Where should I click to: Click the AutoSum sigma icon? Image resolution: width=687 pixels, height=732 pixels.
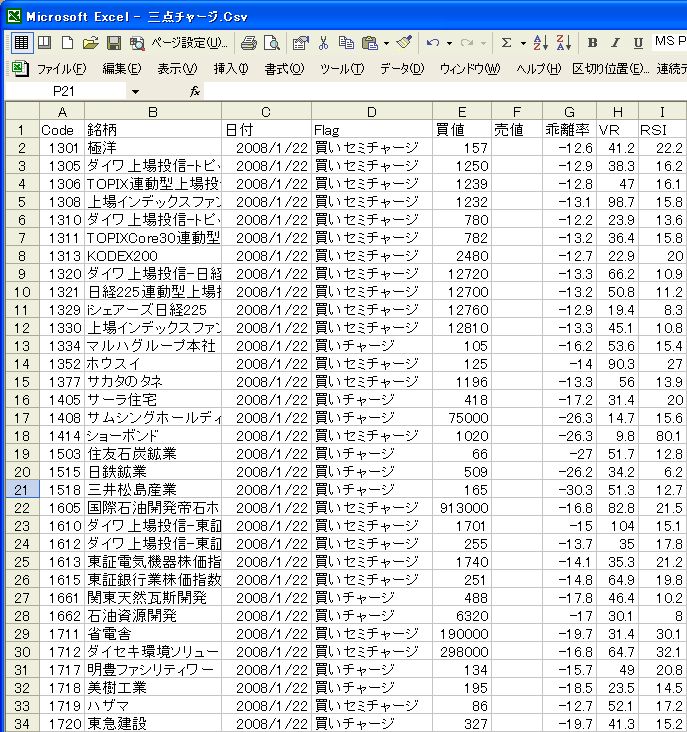coord(506,43)
